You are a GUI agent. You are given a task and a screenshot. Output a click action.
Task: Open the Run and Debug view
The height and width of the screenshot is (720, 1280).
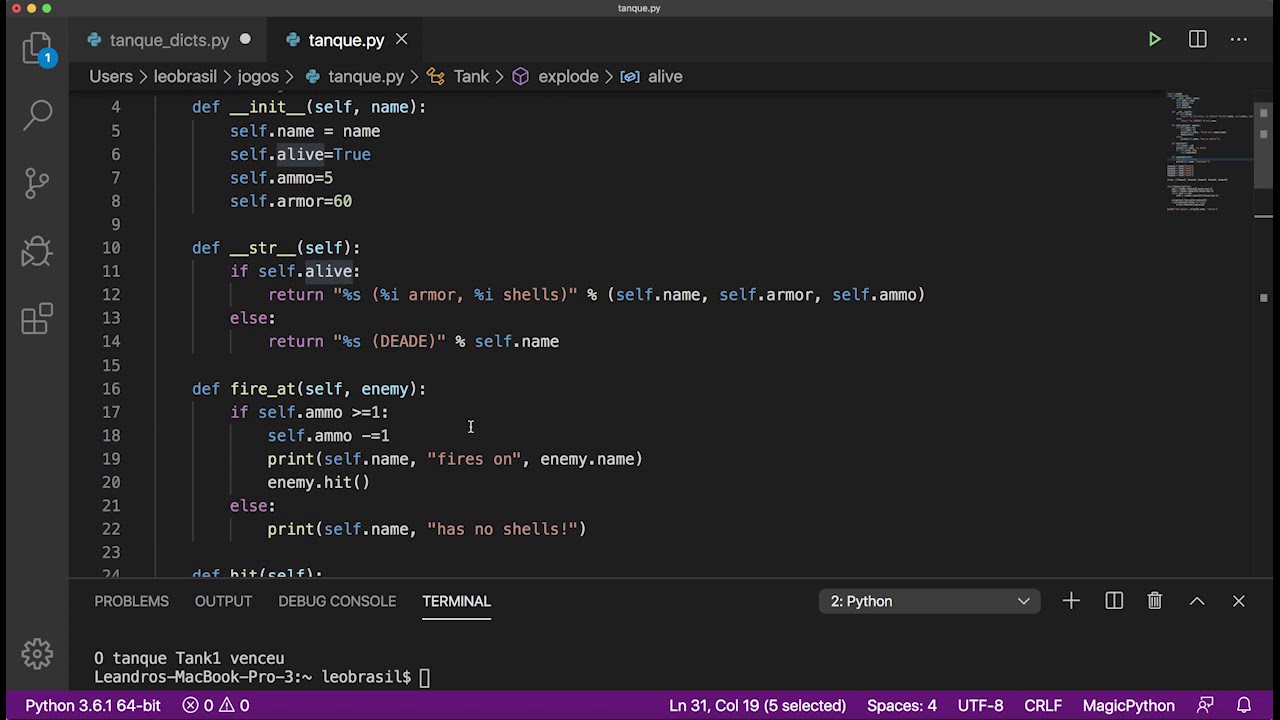37,251
